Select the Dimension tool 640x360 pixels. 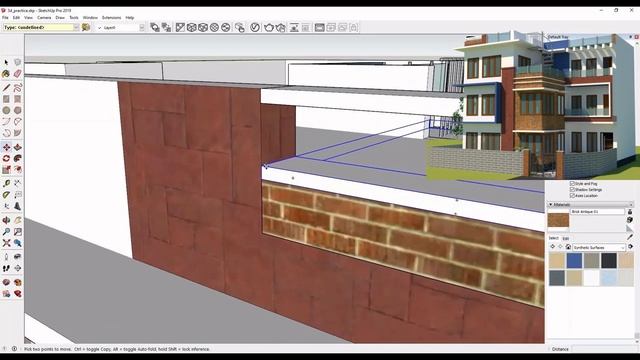(x=18, y=184)
